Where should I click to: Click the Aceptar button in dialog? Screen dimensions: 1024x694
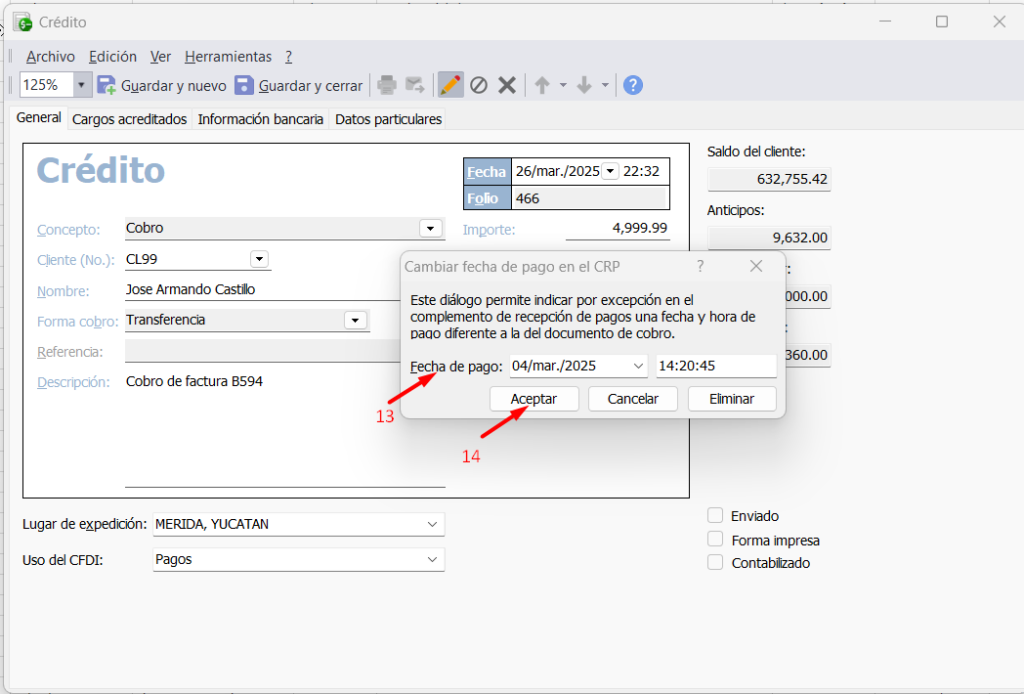pos(536,399)
